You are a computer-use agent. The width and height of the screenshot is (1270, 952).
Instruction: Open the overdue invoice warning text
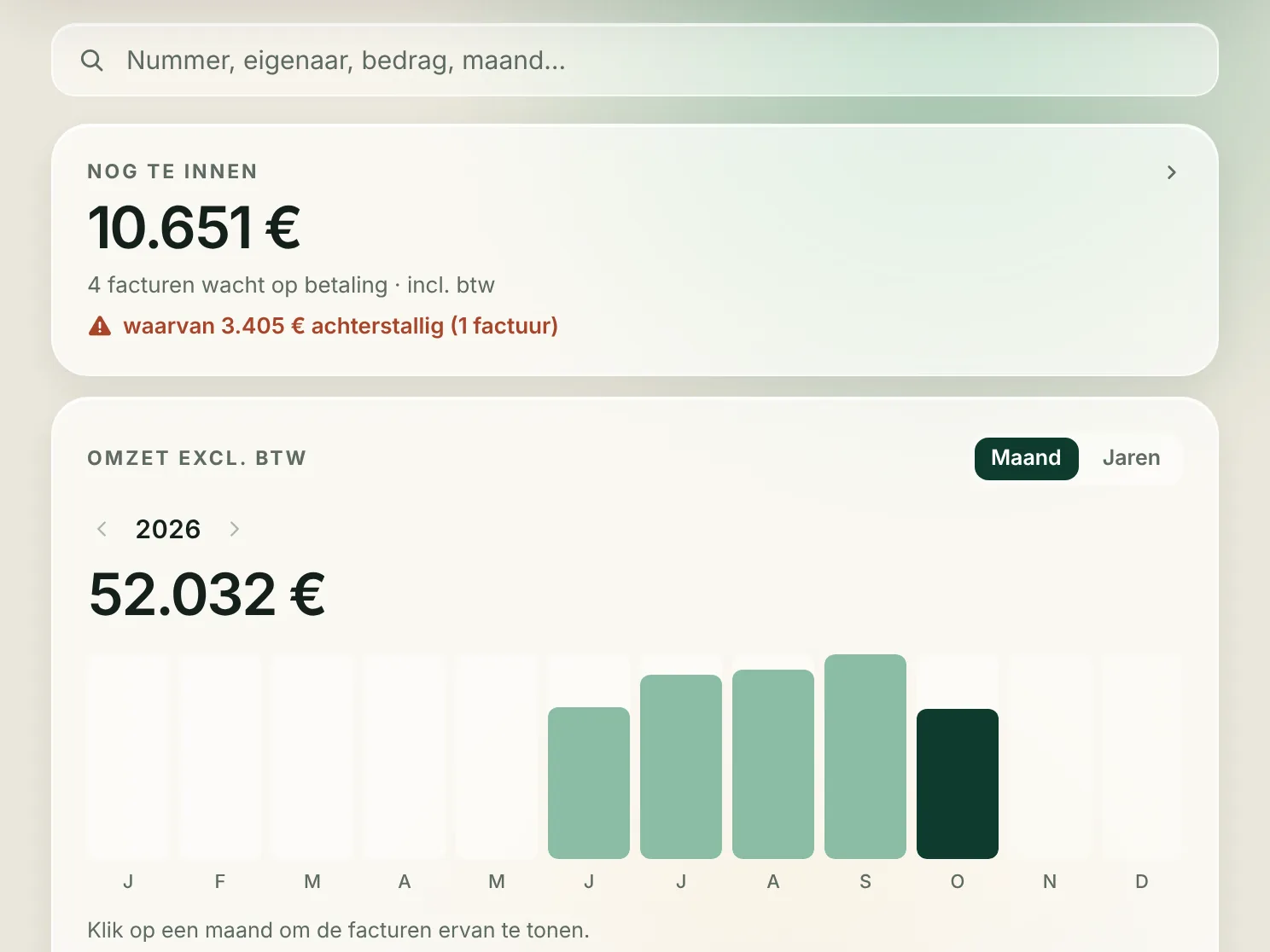[x=341, y=326]
